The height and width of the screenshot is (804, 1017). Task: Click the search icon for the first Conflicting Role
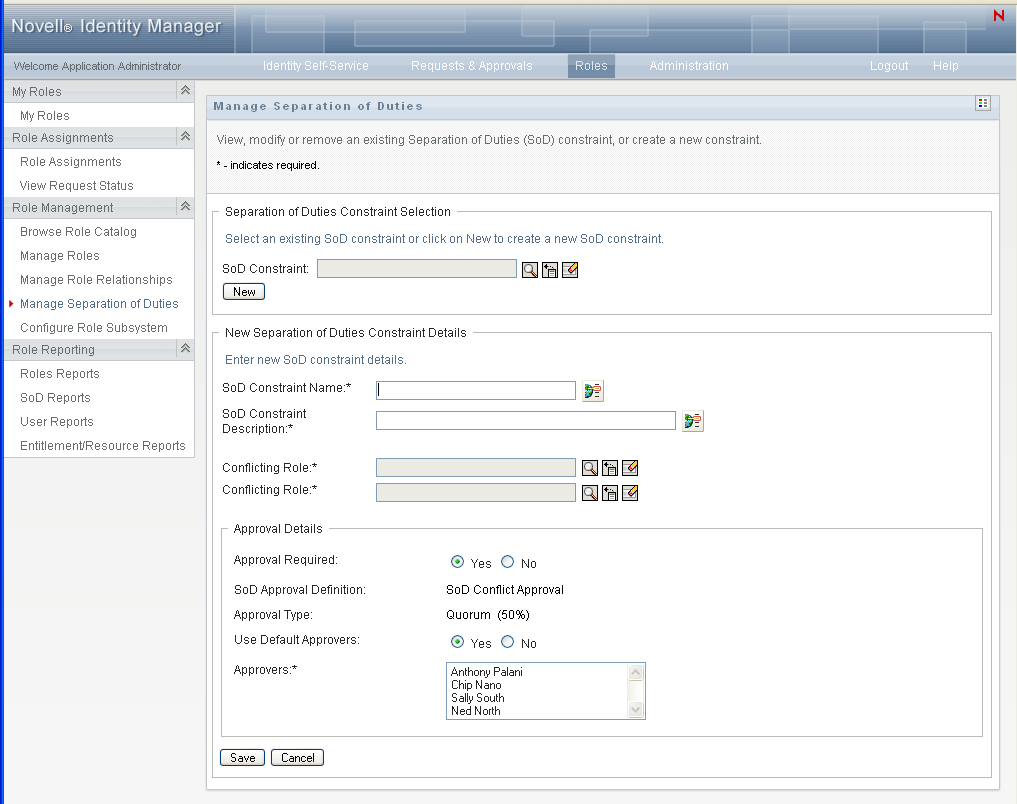pos(590,467)
